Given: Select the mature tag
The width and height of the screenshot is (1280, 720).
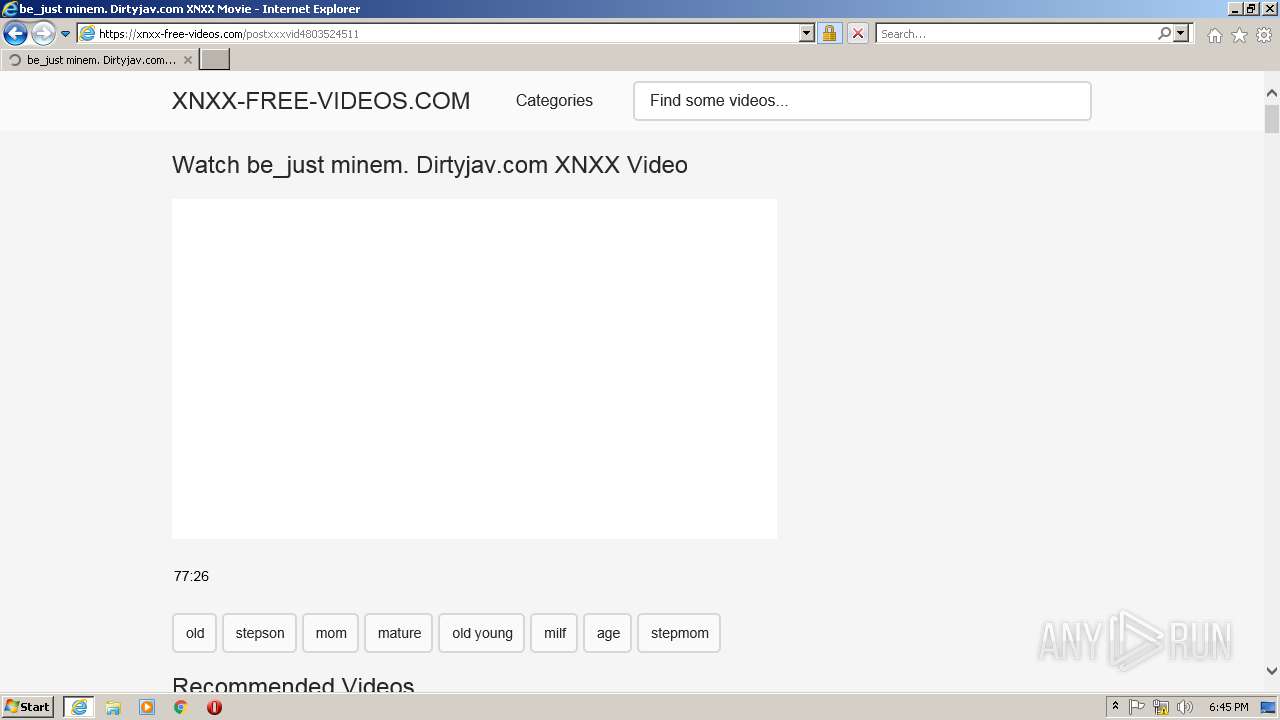Looking at the screenshot, I should click(x=399, y=633).
